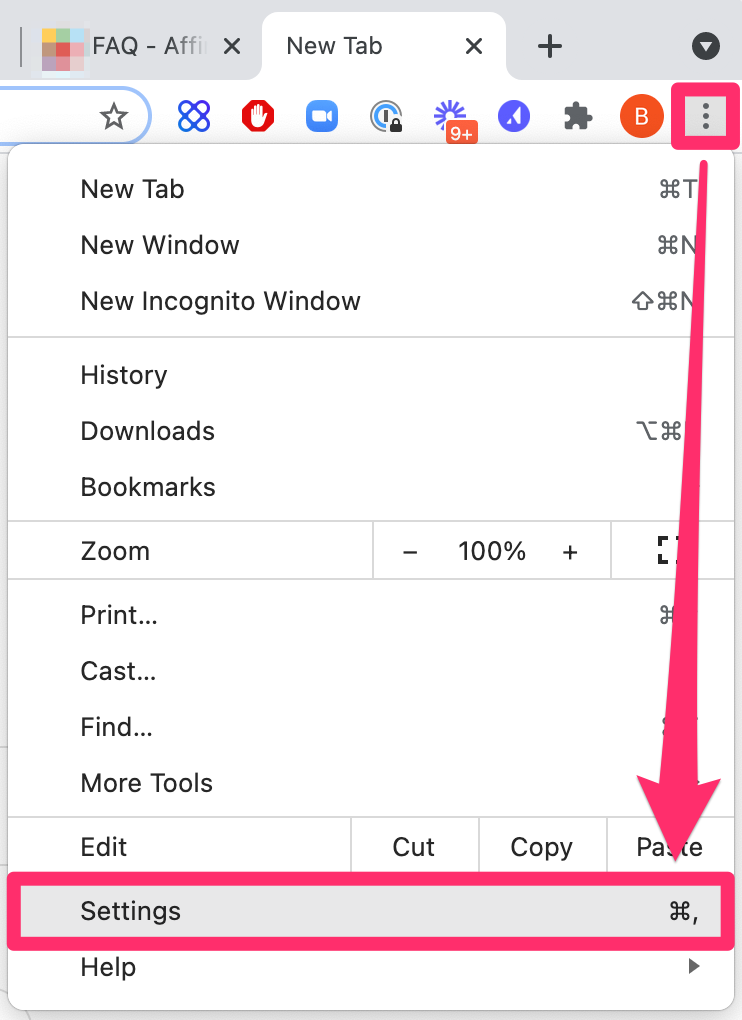Open the tab search dropdown arrow
The width and height of the screenshot is (742, 1020).
tap(706, 46)
